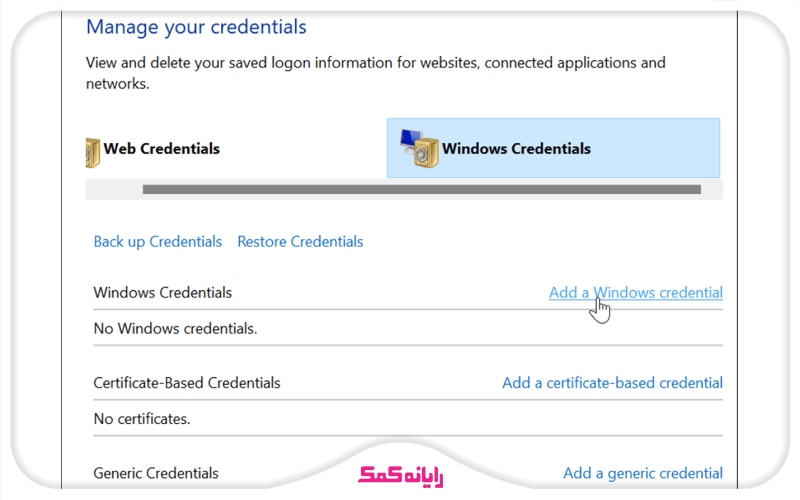The width and height of the screenshot is (800, 500).
Task: Choose Add a Windows credential
Action: (635, 293)
